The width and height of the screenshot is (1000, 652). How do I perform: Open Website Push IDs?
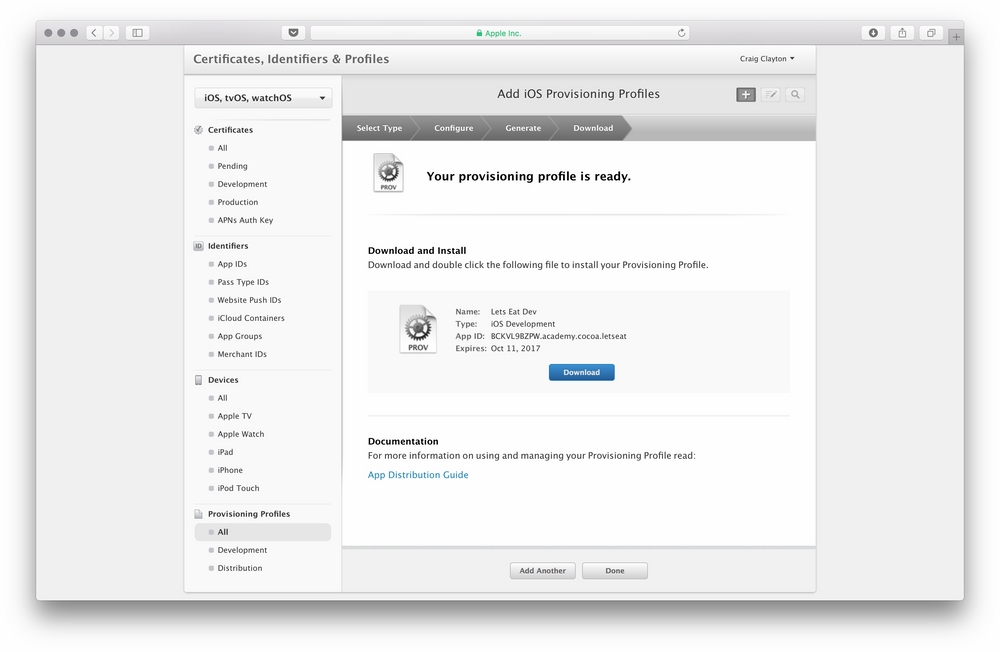pos(249,300)
